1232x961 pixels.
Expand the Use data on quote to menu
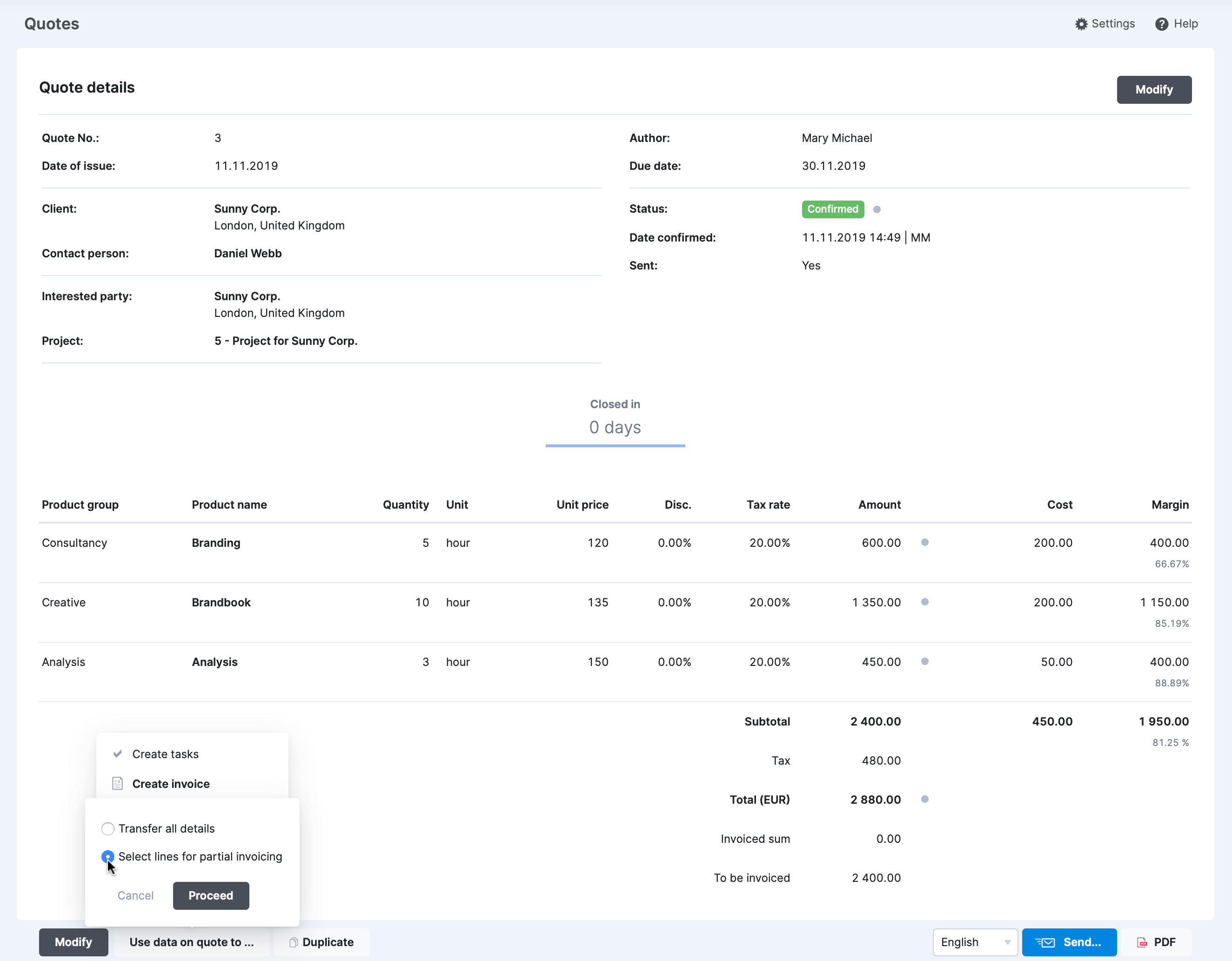(192, 942)
